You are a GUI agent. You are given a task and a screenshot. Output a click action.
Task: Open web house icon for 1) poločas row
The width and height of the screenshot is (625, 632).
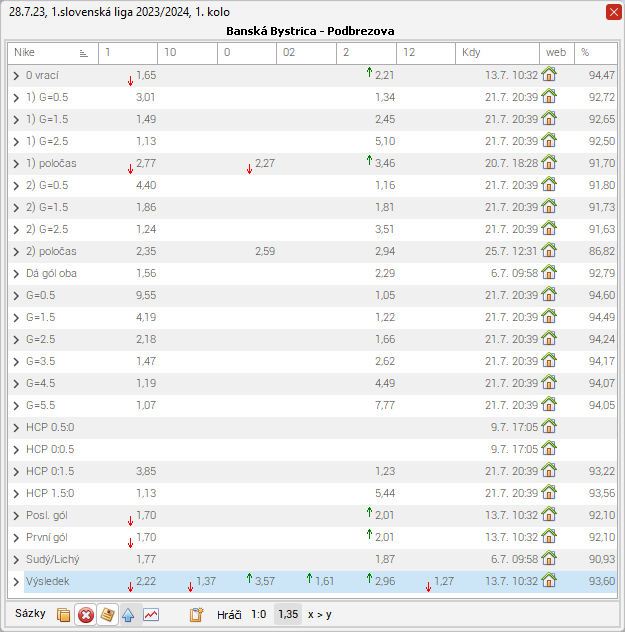(x=549, y=163)
